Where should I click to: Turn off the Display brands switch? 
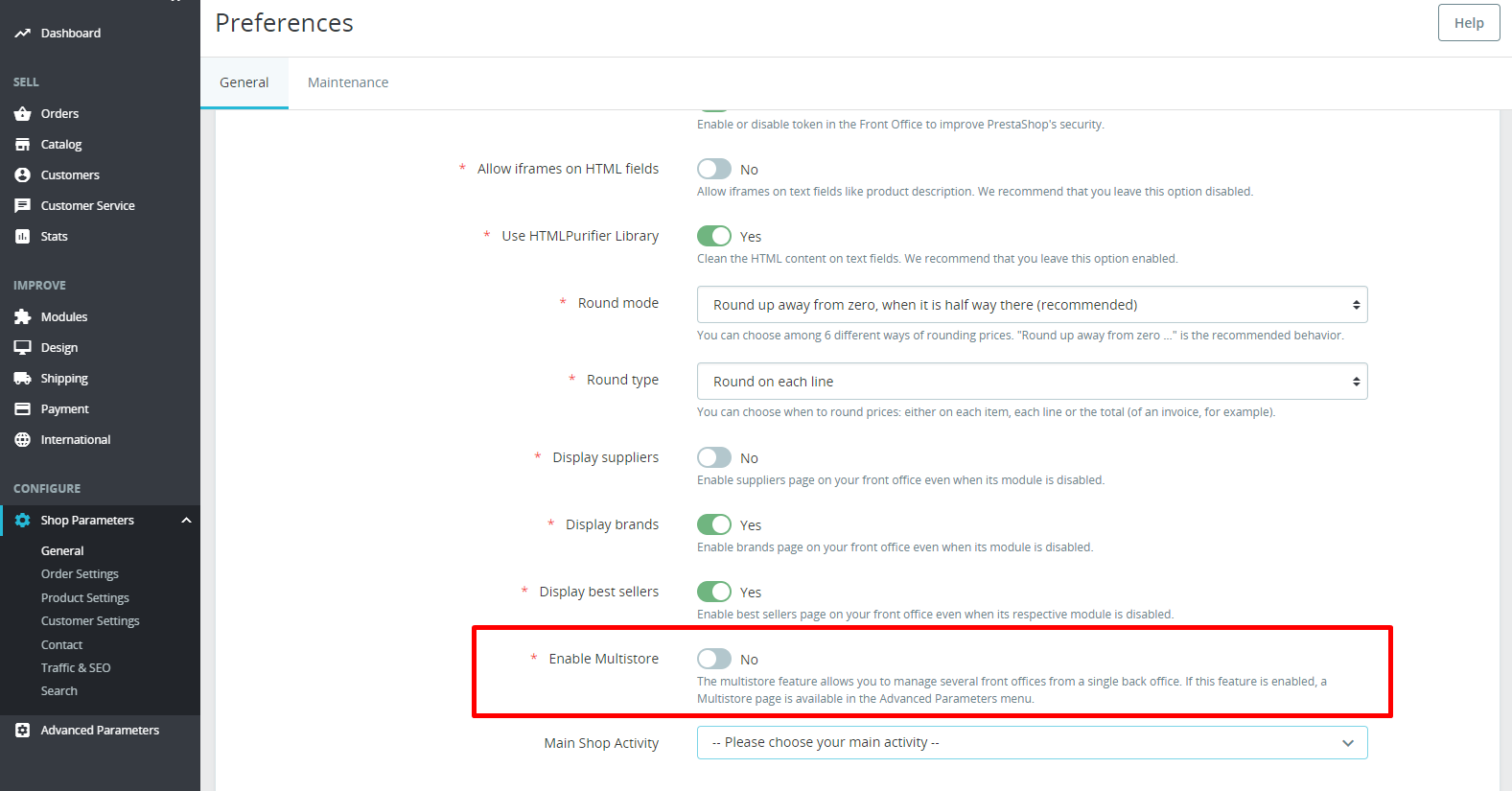point(714,525)
